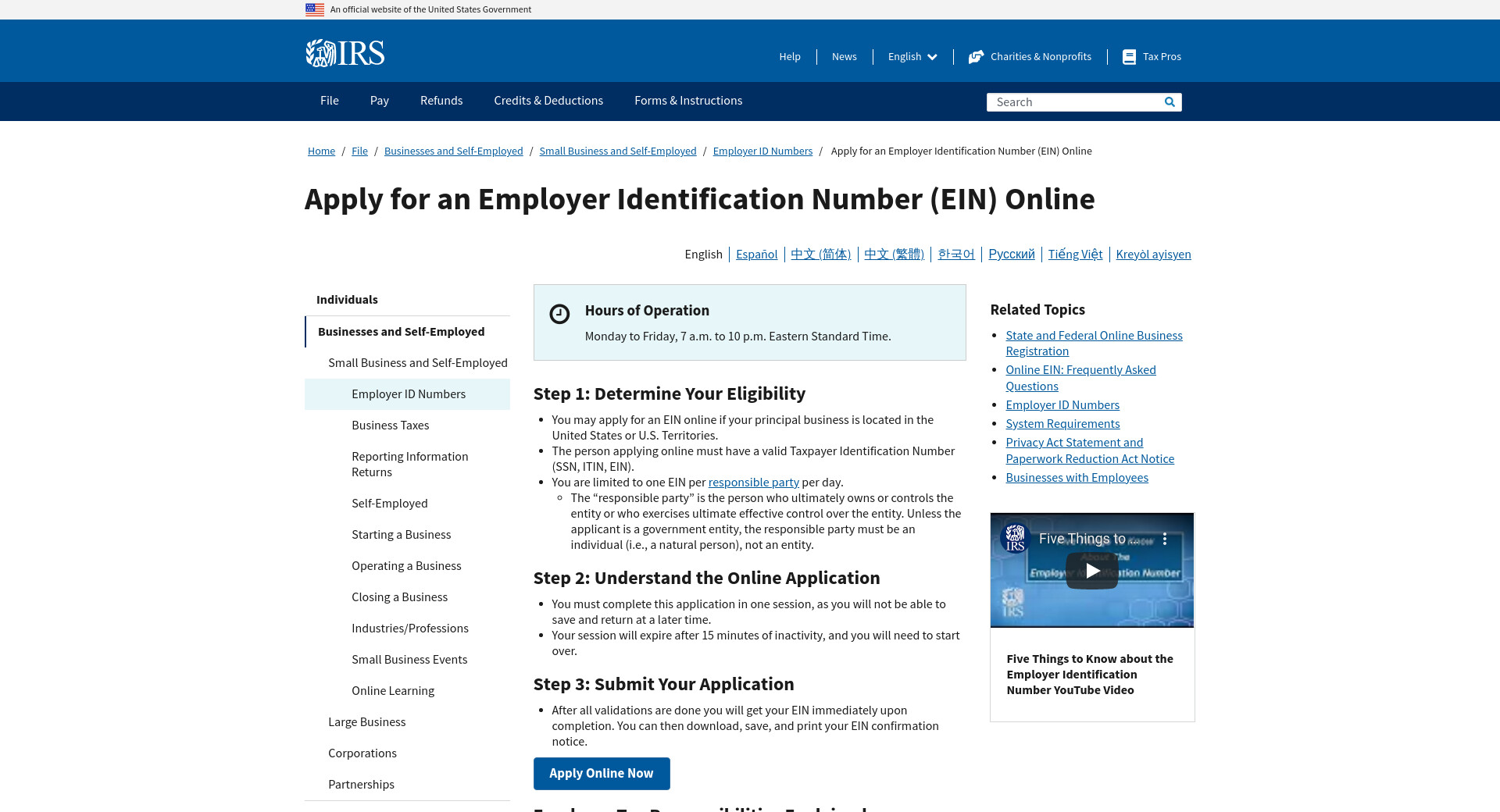
Task: Open Operating a Business sidebar item
Action: pyautogui.click(x=407, y=566)
